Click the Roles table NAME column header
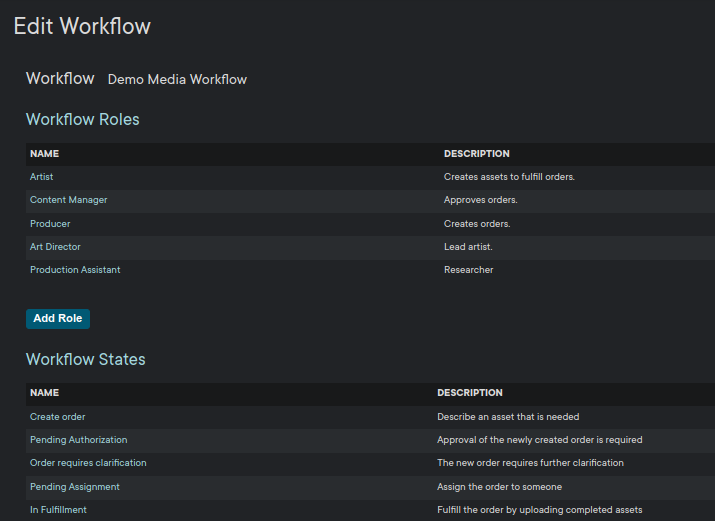715x521 pixels. pos(44,154)
